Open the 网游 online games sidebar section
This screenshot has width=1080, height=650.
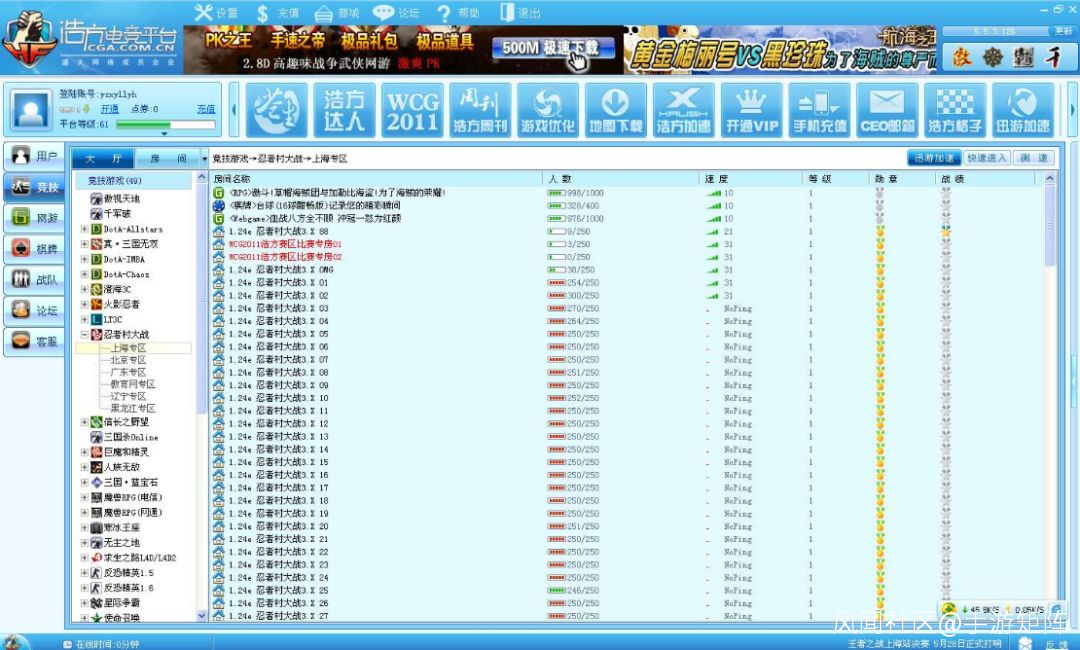tap(34, 218)
